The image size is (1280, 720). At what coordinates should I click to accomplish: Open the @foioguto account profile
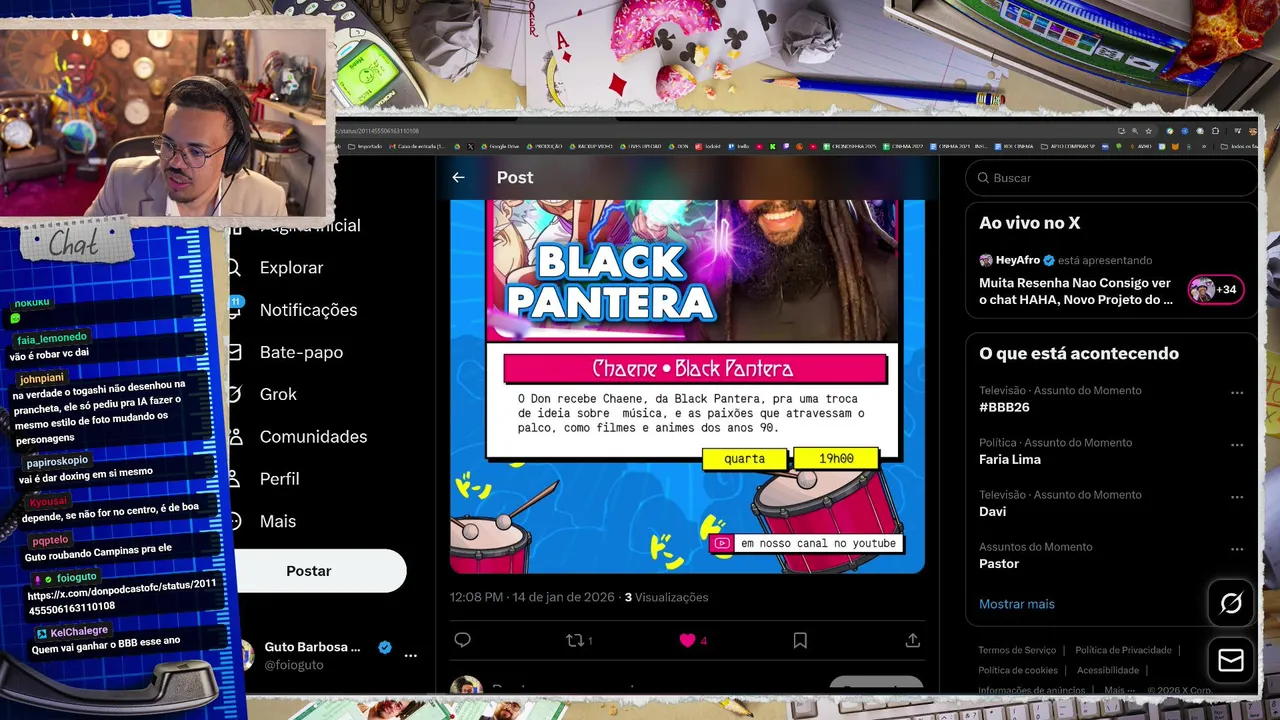(x=294, y=665)
